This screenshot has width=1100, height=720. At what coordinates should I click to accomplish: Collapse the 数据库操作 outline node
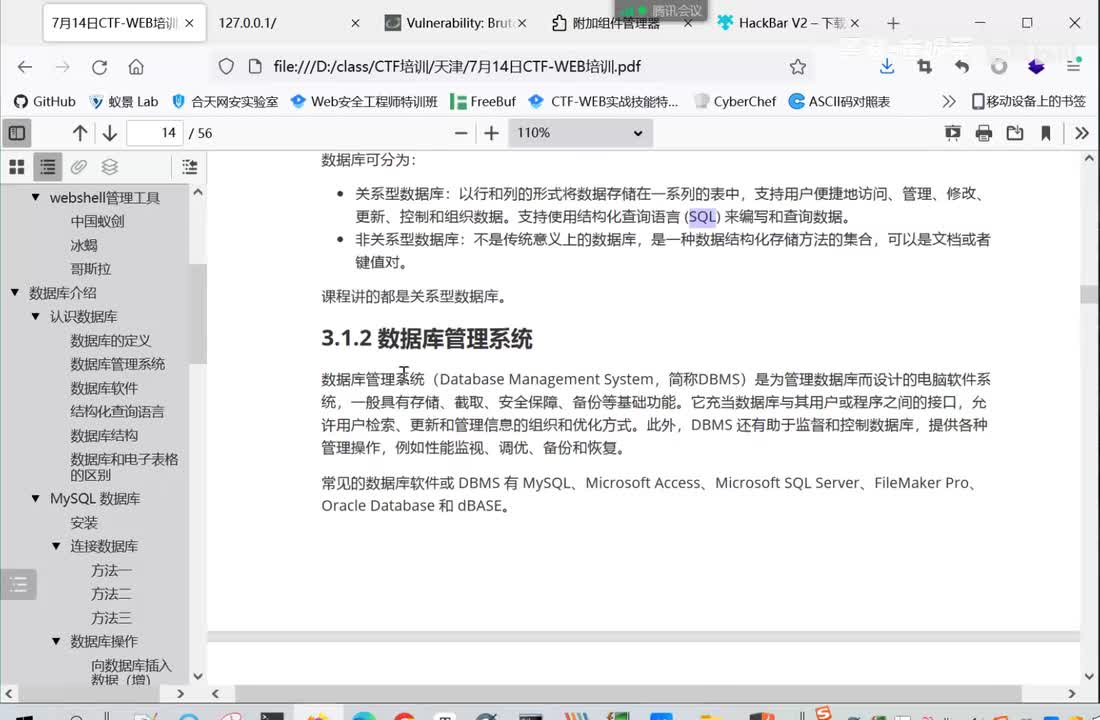tap(56, 641)
